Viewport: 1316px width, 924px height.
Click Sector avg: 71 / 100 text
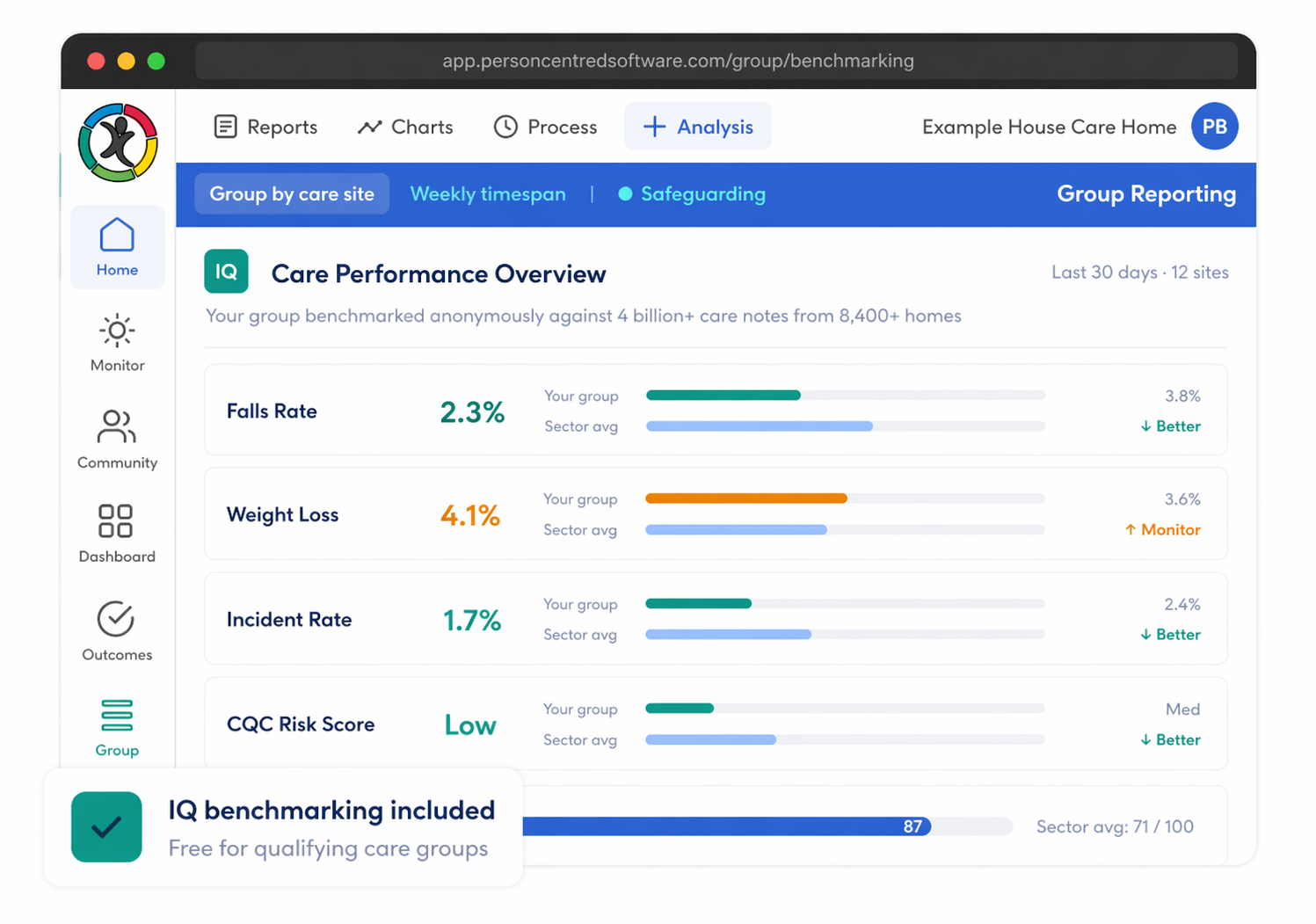(x=1115, y=826)
